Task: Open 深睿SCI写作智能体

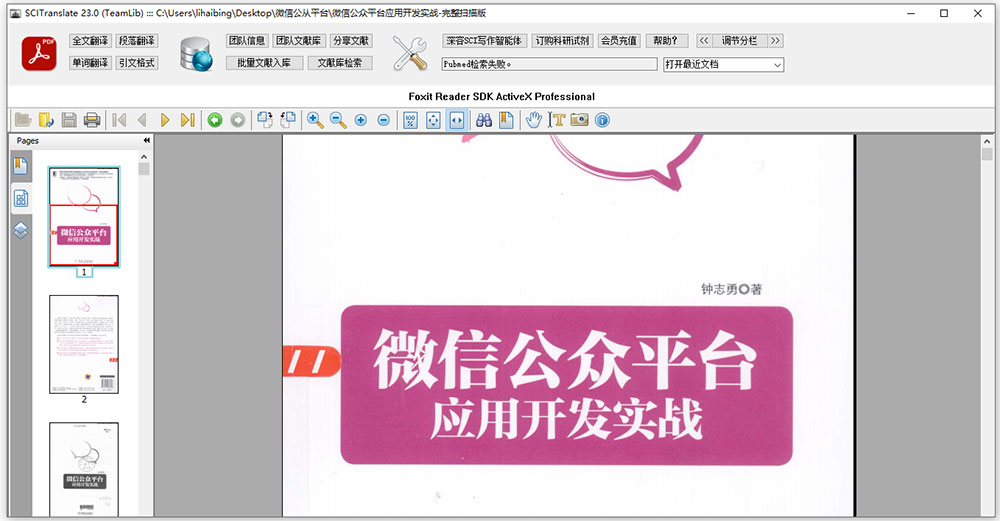Action: [x=484, y=41]
